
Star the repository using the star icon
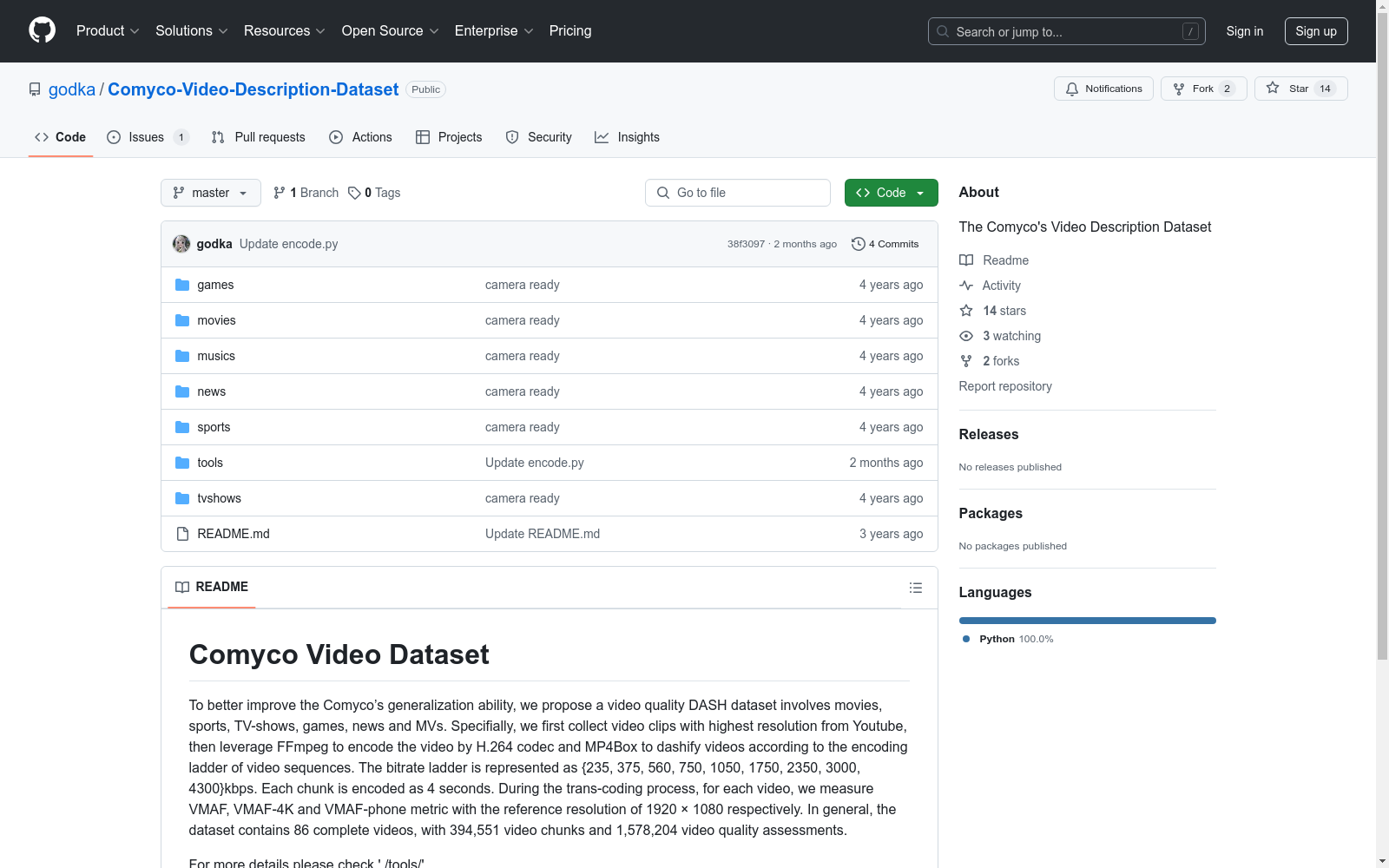[1273, 88]
